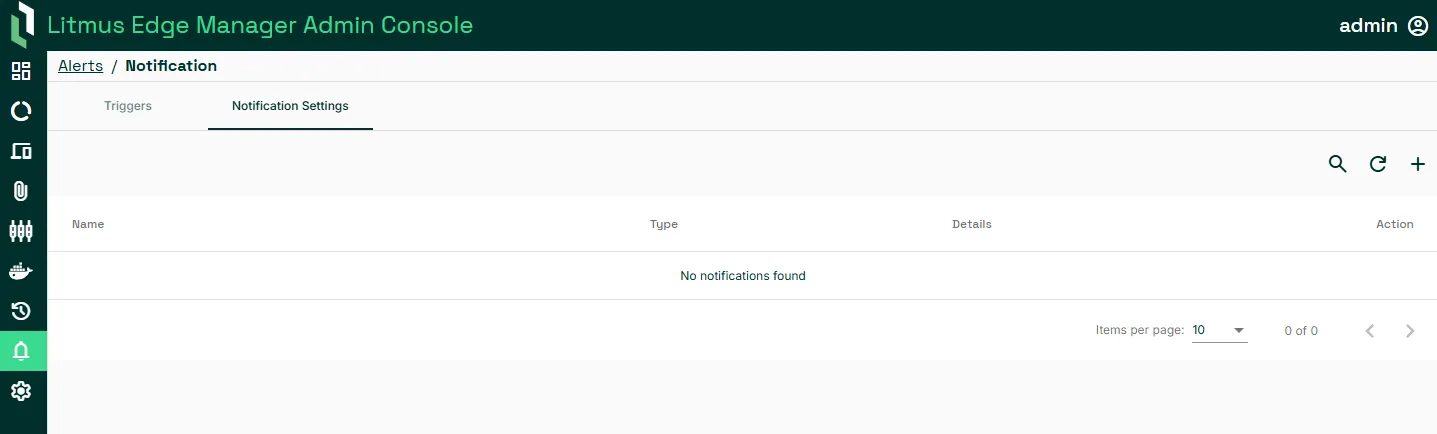Viewport: 1437px width, 434px height.
Task: Switch to the Triggers tab
Action: [128, 106]
